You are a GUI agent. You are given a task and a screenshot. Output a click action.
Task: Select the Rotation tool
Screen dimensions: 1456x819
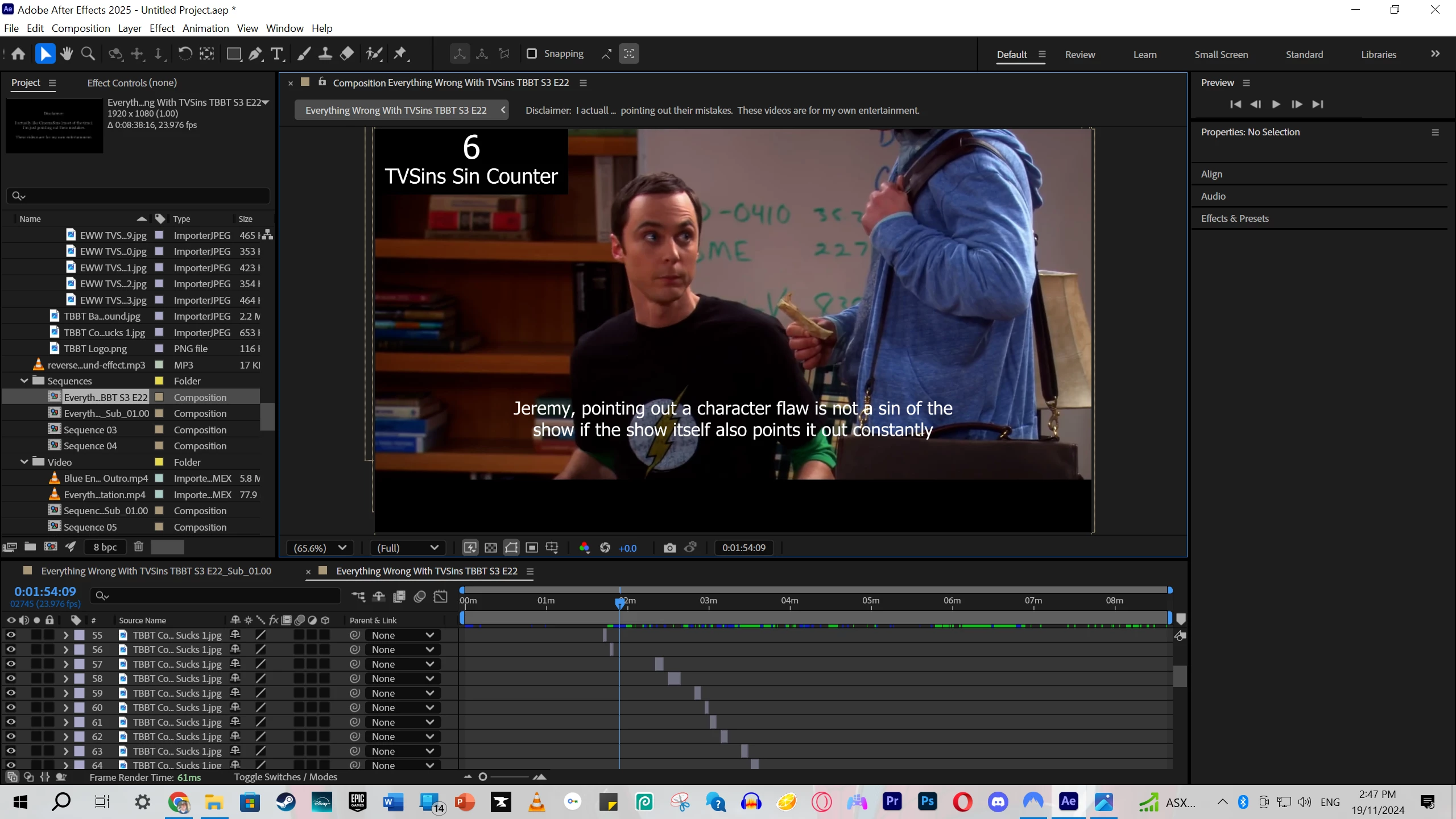click(x=185, y=54)
